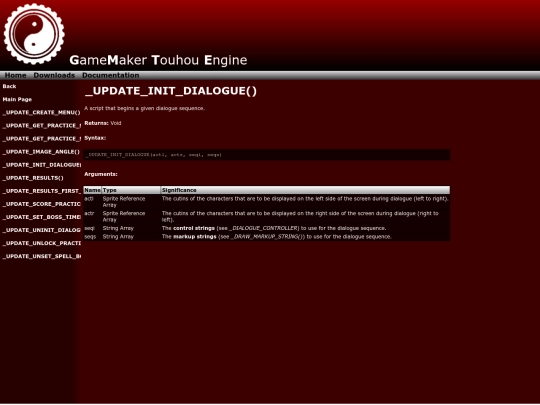
Task: Click the 'Syntax:' label
Action: 95,138
